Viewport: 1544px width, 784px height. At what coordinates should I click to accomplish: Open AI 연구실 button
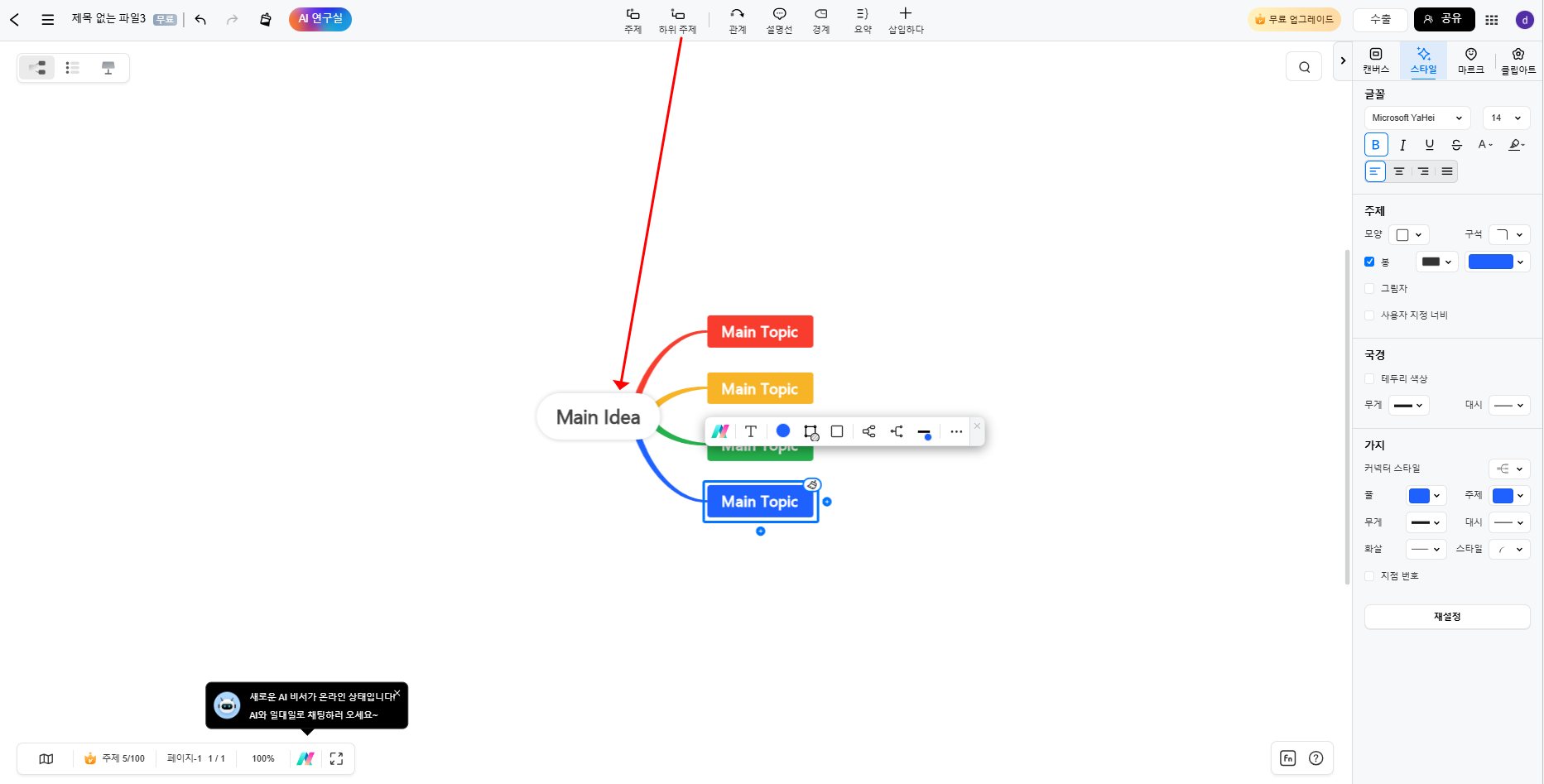coord(320,19)
